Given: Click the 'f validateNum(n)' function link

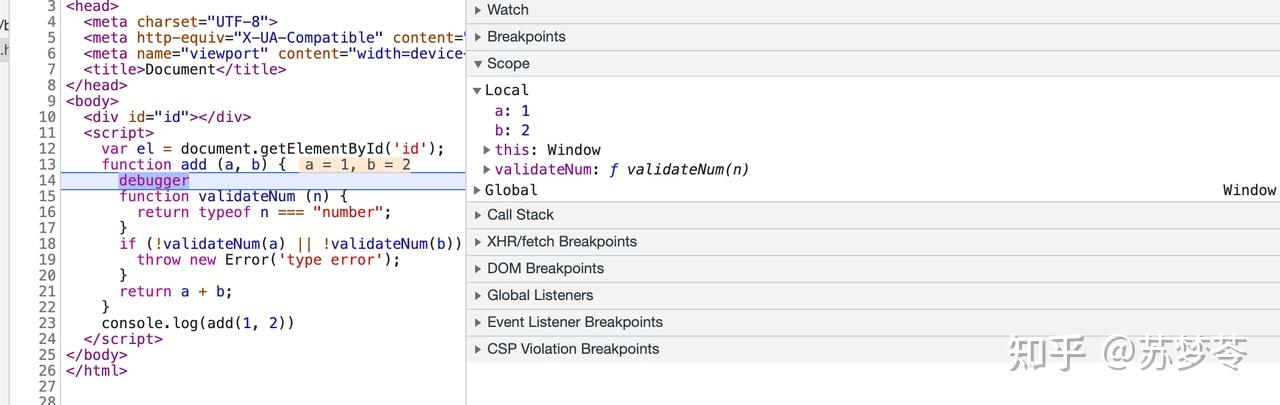Looking at the screenshot, I should click(687, 170).
